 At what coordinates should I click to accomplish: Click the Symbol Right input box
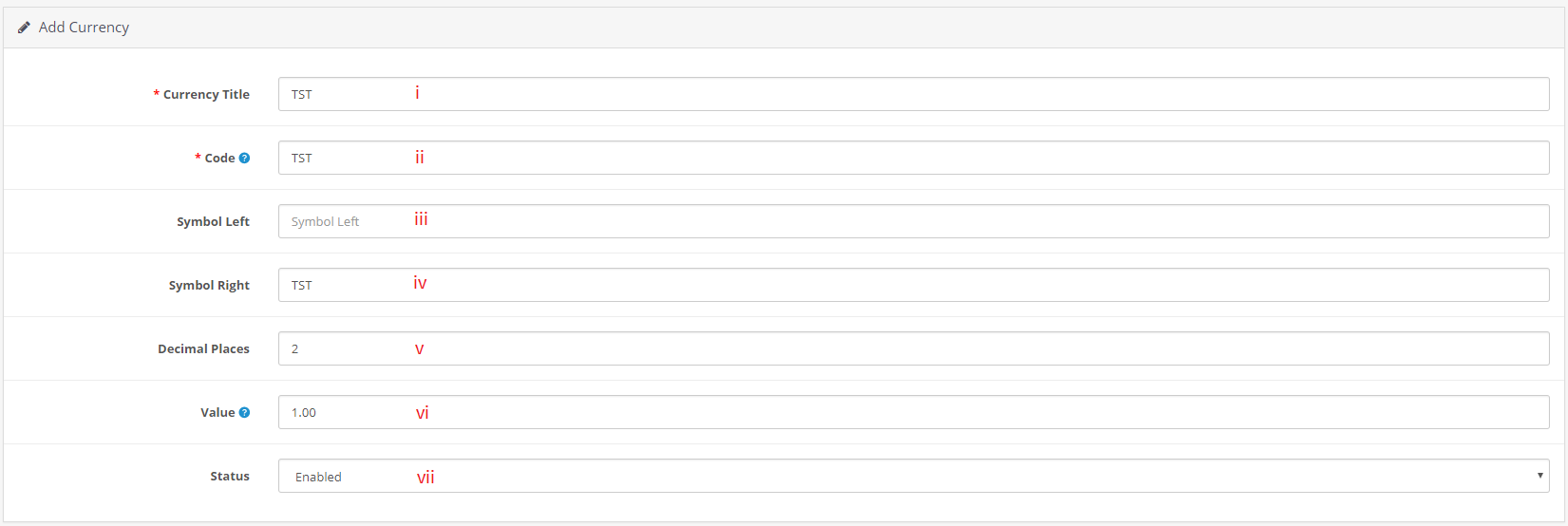tap(912, 285)
